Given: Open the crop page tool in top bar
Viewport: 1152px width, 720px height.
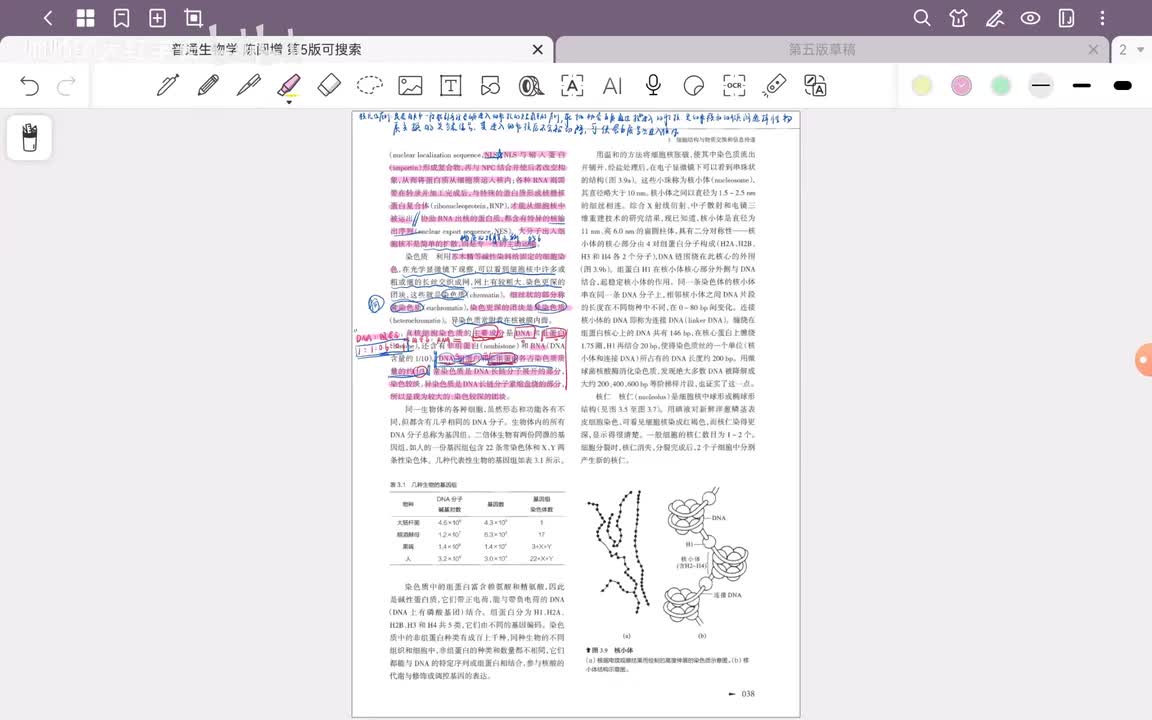Looking at the screenshot, I should pos(193,18).
